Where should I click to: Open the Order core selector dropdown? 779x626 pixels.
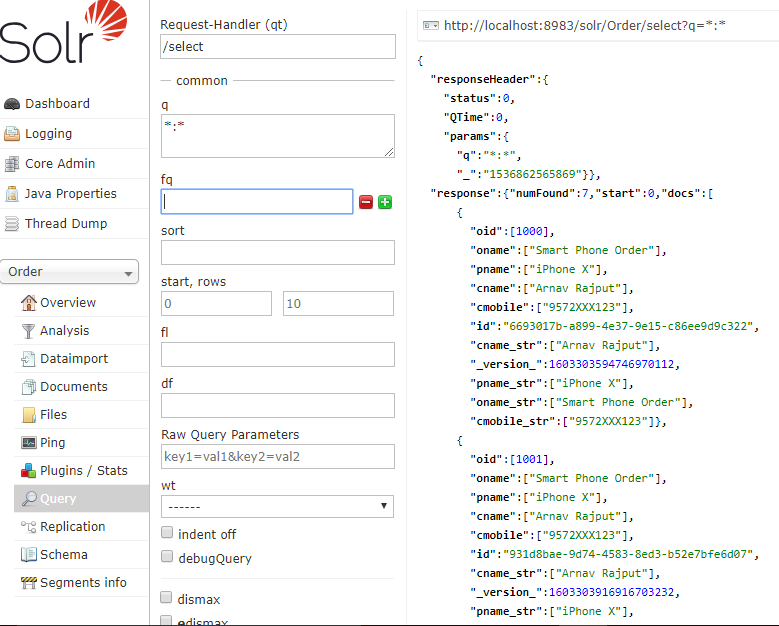click(x=70, y=272)
